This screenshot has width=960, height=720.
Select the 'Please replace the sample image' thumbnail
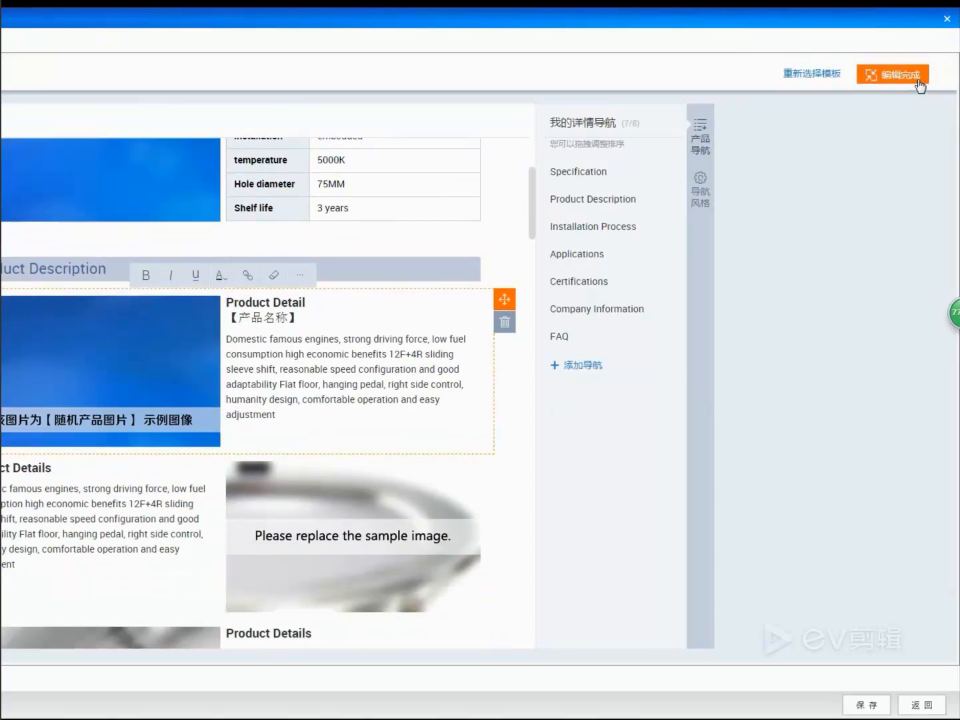tap(353, 536)
